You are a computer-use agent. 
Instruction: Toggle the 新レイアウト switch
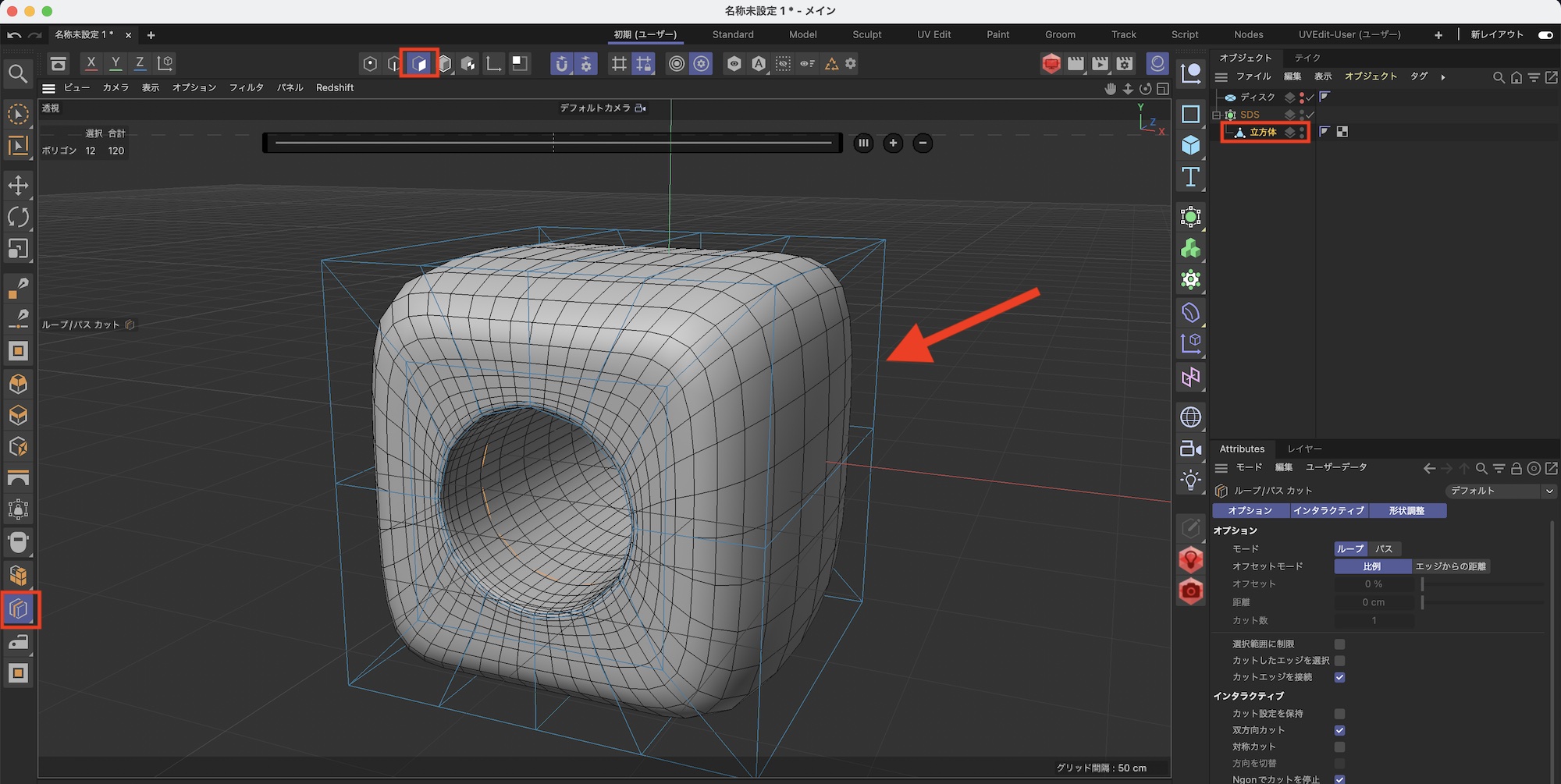(1545, 35)
